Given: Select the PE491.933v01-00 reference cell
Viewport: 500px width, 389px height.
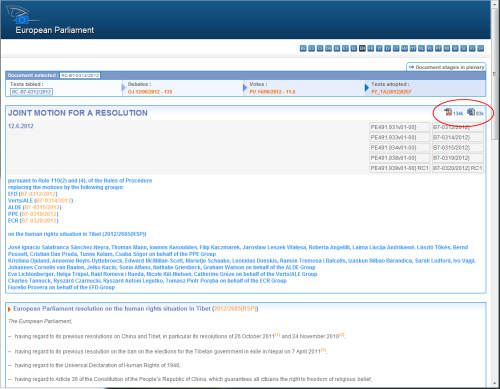Looking at the screenshot, I should coord(400,137).
